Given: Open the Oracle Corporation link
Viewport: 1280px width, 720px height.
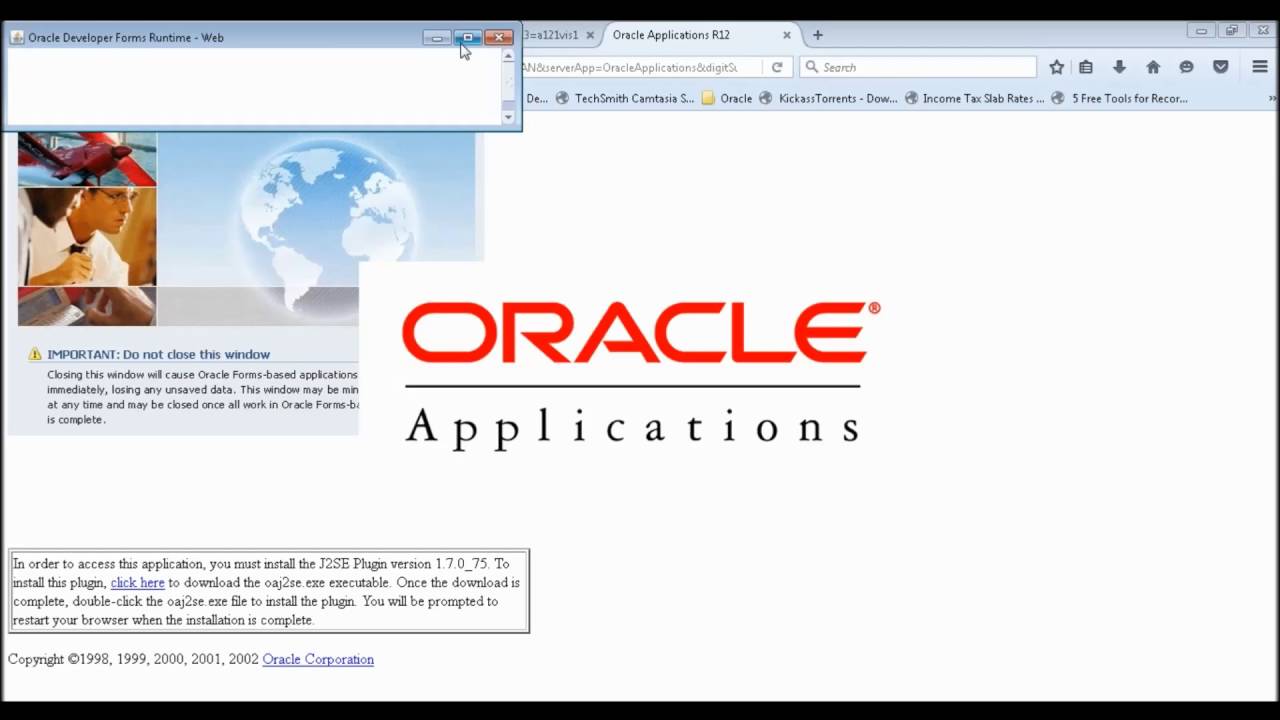Looking at the screenshot, I should 318,660.
